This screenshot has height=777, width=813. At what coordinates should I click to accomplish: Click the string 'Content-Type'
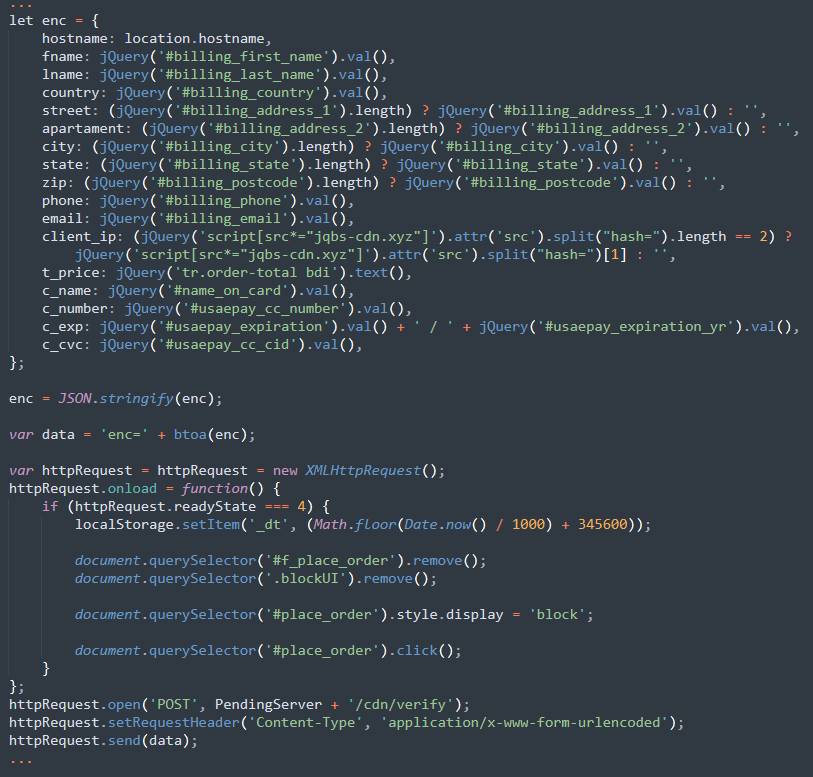tap(305, 723)
